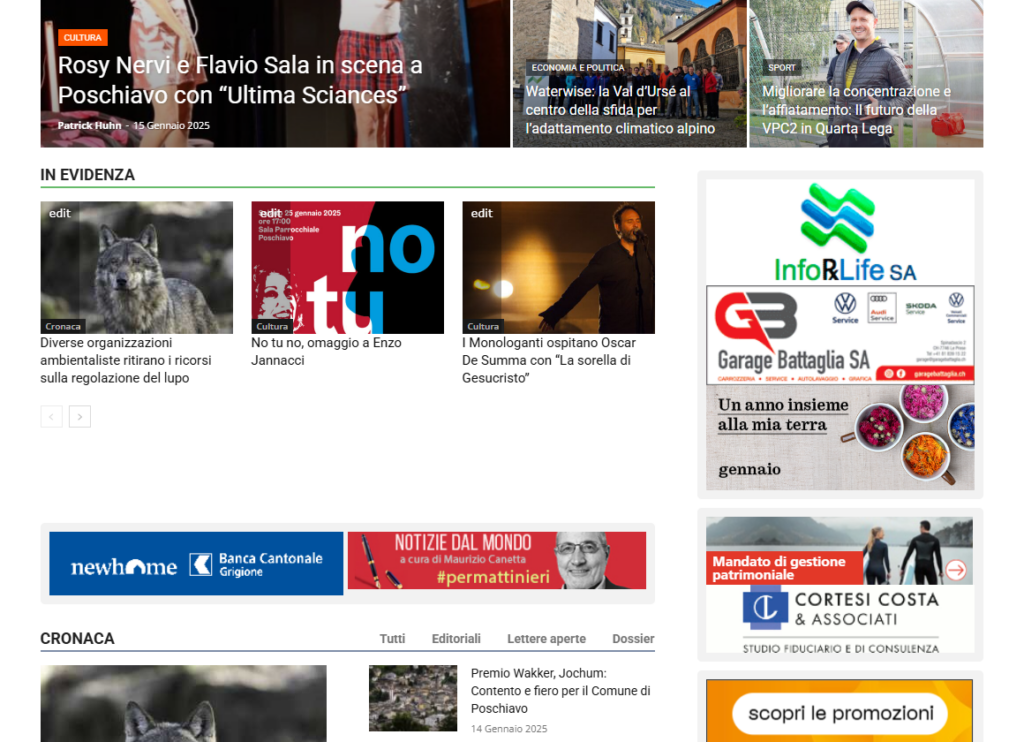Viewport: 1024px width, 742px height.
Task: Click the previous arrow under In Evidenza
Action: pos(51,417)
